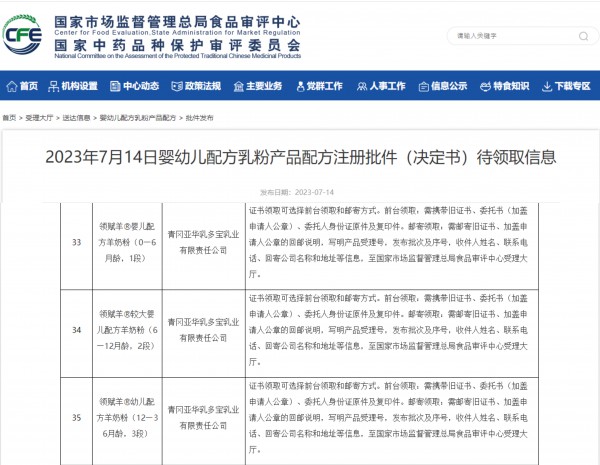The height and width of the screenshot is (465, 600).
Task: Click the certificate pickup notes in row 34
Action: (x=388, y=330)
